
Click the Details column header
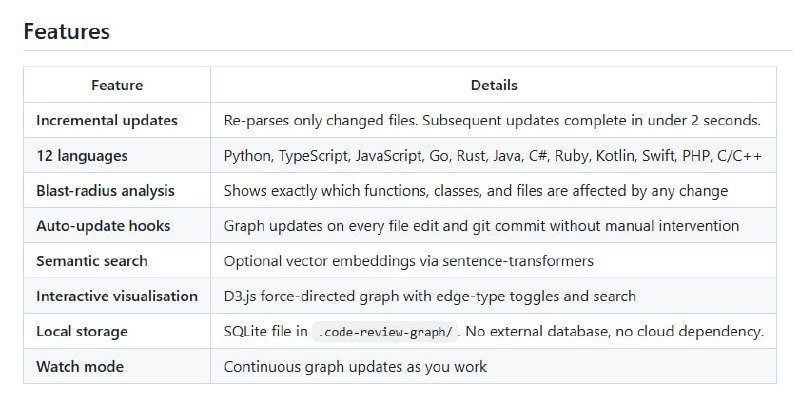493,85
